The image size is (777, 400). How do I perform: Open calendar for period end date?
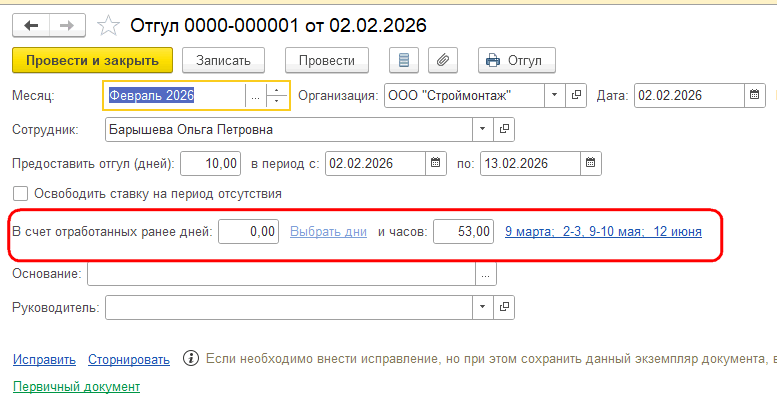591,164
